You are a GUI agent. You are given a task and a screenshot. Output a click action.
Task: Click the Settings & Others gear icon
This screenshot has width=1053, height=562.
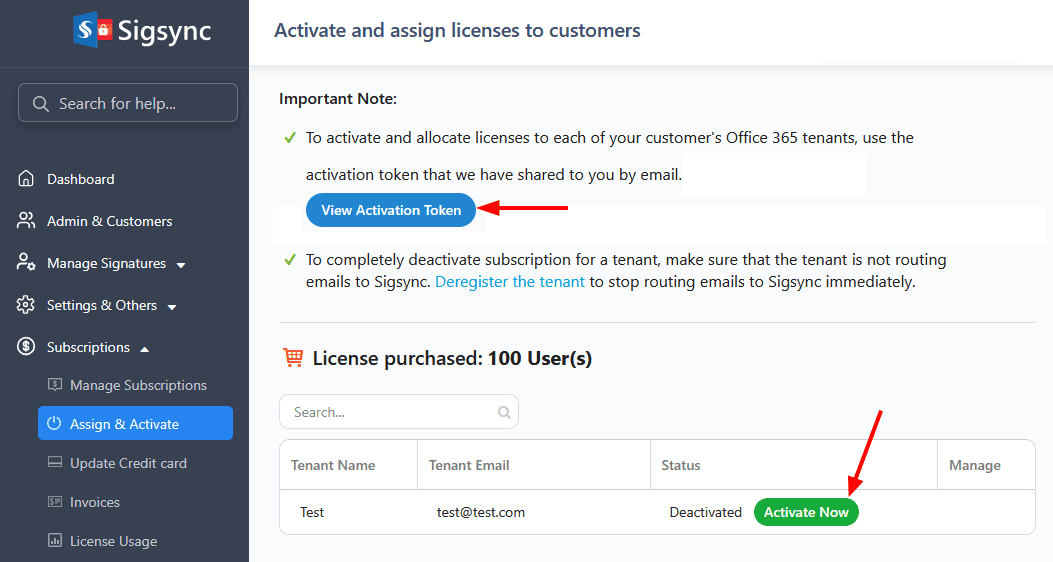coord(26,305)
